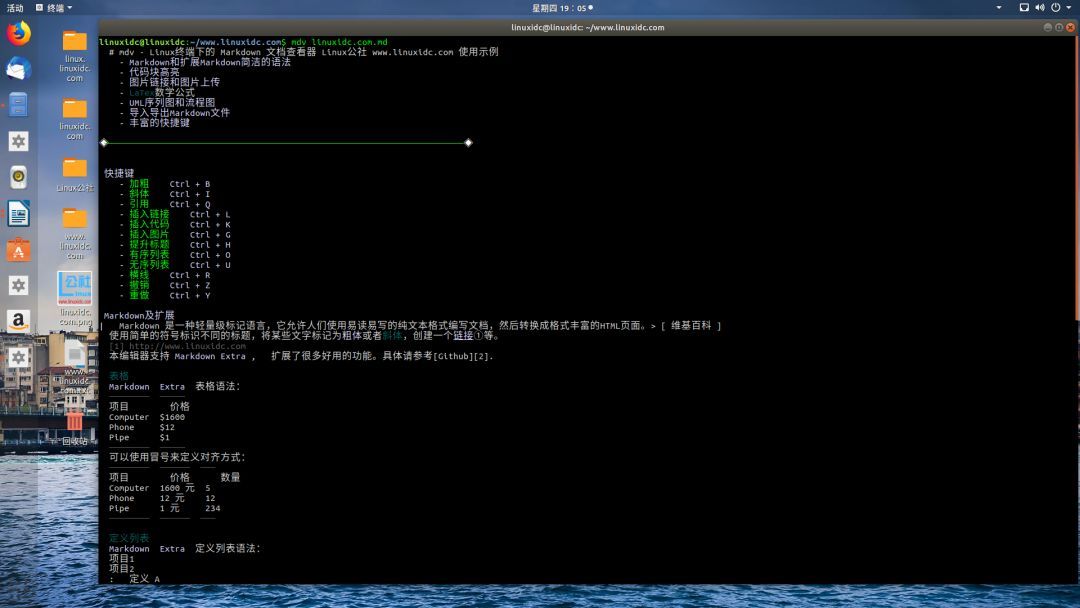The width and height of the screenshot is (1080, 608).
Task: Select the linuxidc.com.png image file
Action: tap(74, 298)
